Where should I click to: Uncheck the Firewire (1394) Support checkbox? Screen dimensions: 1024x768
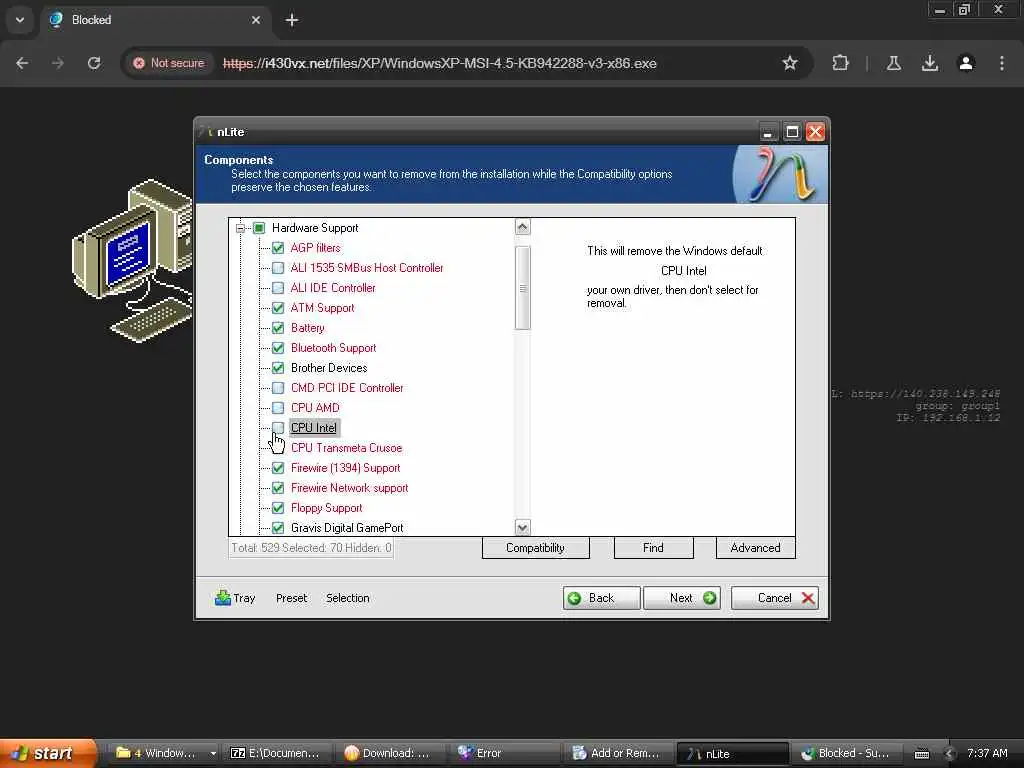[x=278, y=468]
